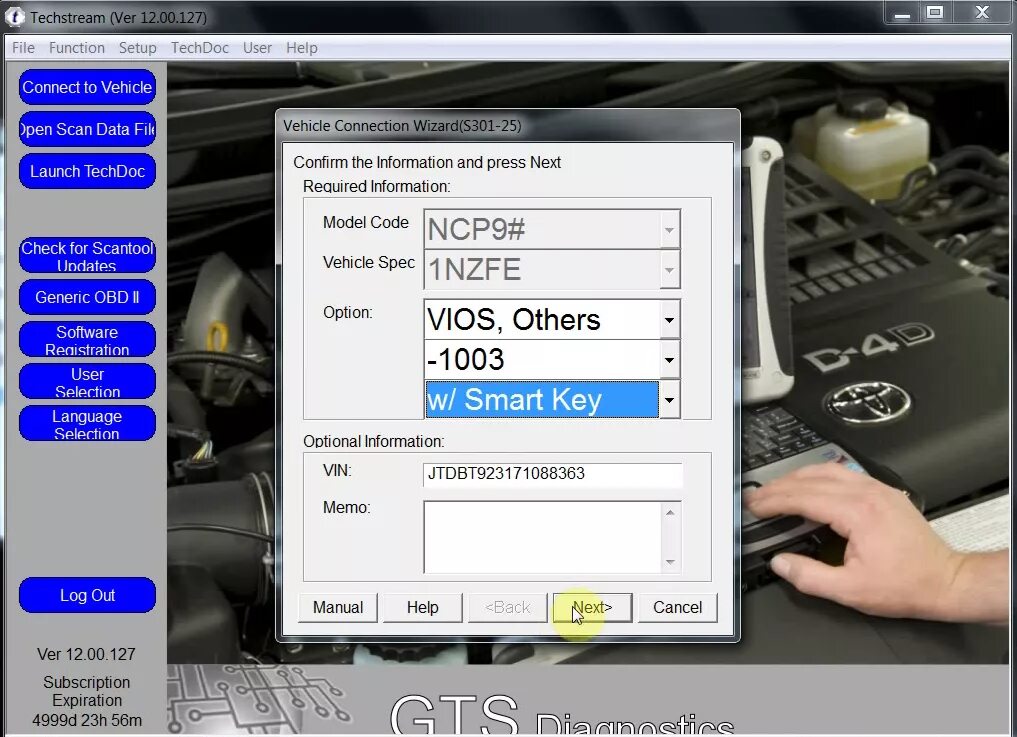Open Language Selection
The width and height of the screenshot is (1017, 737).
(87, 424)
